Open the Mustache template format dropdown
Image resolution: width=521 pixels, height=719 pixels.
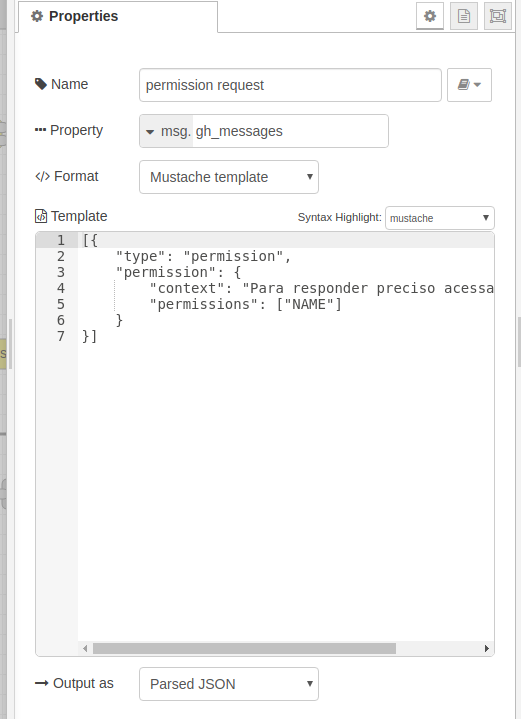pos(229,177)
